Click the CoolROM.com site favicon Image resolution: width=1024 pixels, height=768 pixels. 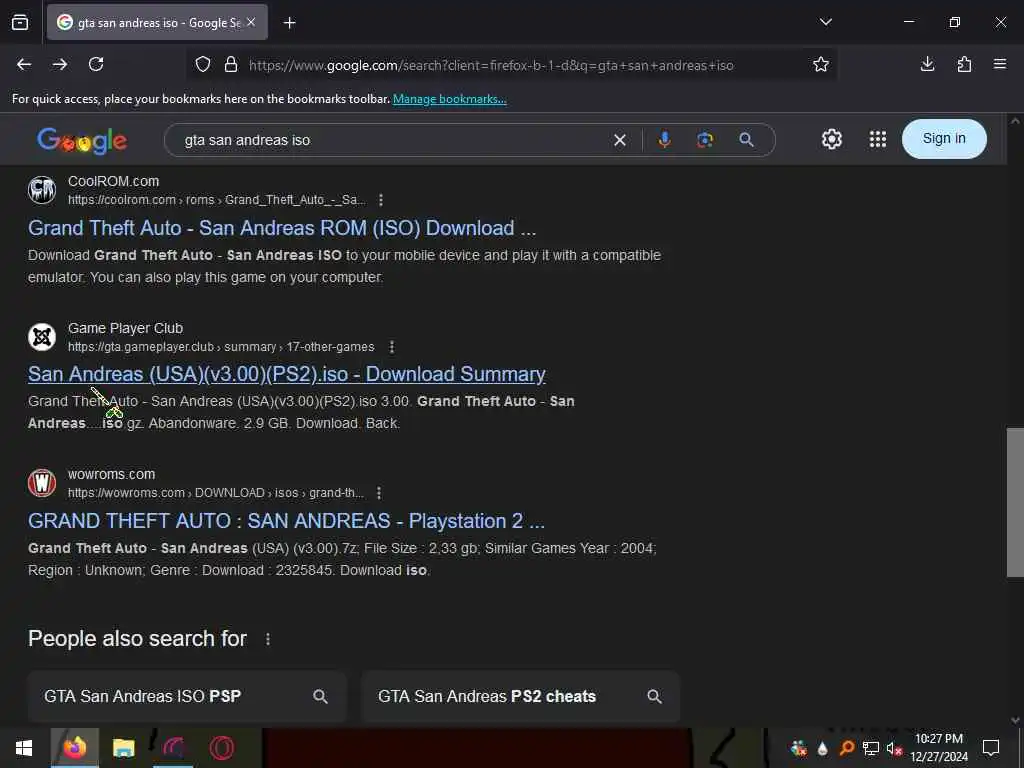(x=42, y=190)
